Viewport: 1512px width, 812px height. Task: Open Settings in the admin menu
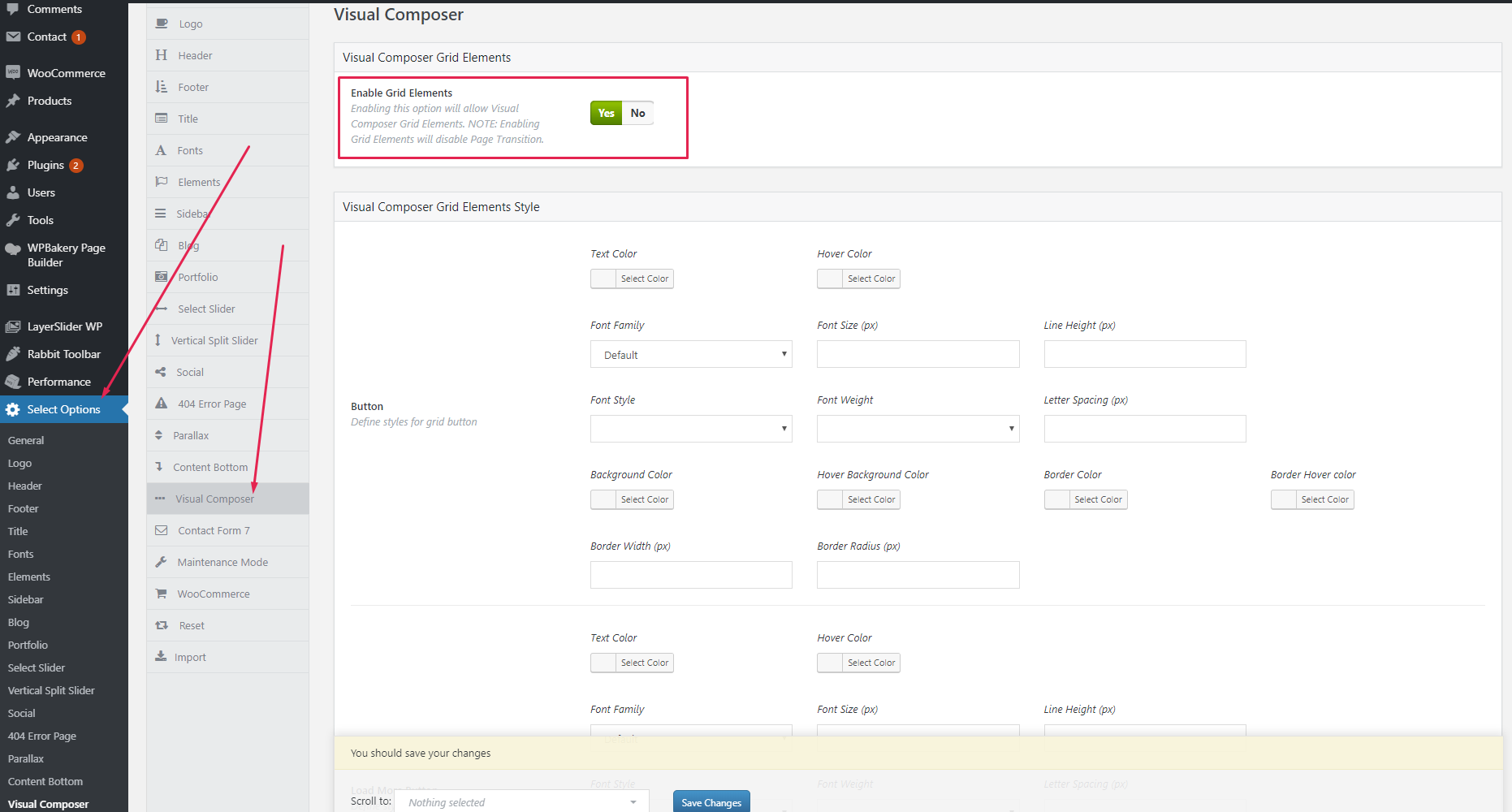coord(64,290)
